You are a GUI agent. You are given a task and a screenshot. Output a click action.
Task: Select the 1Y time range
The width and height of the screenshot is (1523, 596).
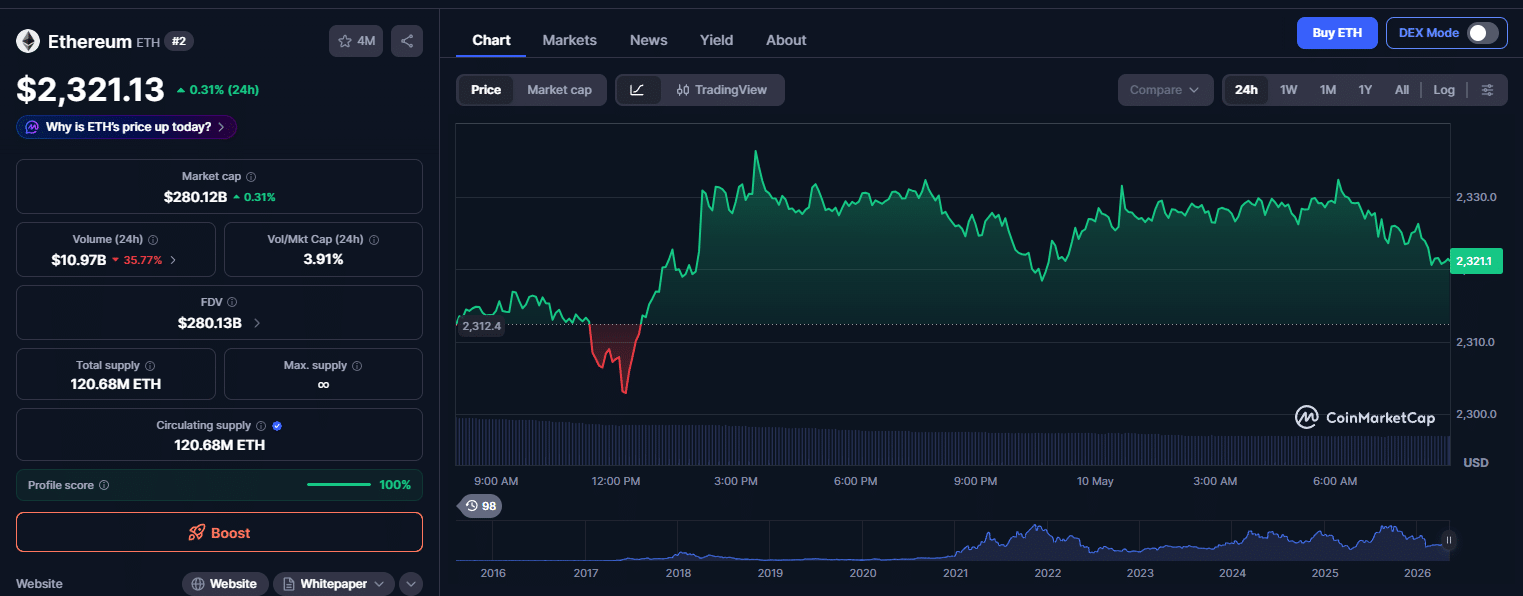click(x=1365, y=90)
